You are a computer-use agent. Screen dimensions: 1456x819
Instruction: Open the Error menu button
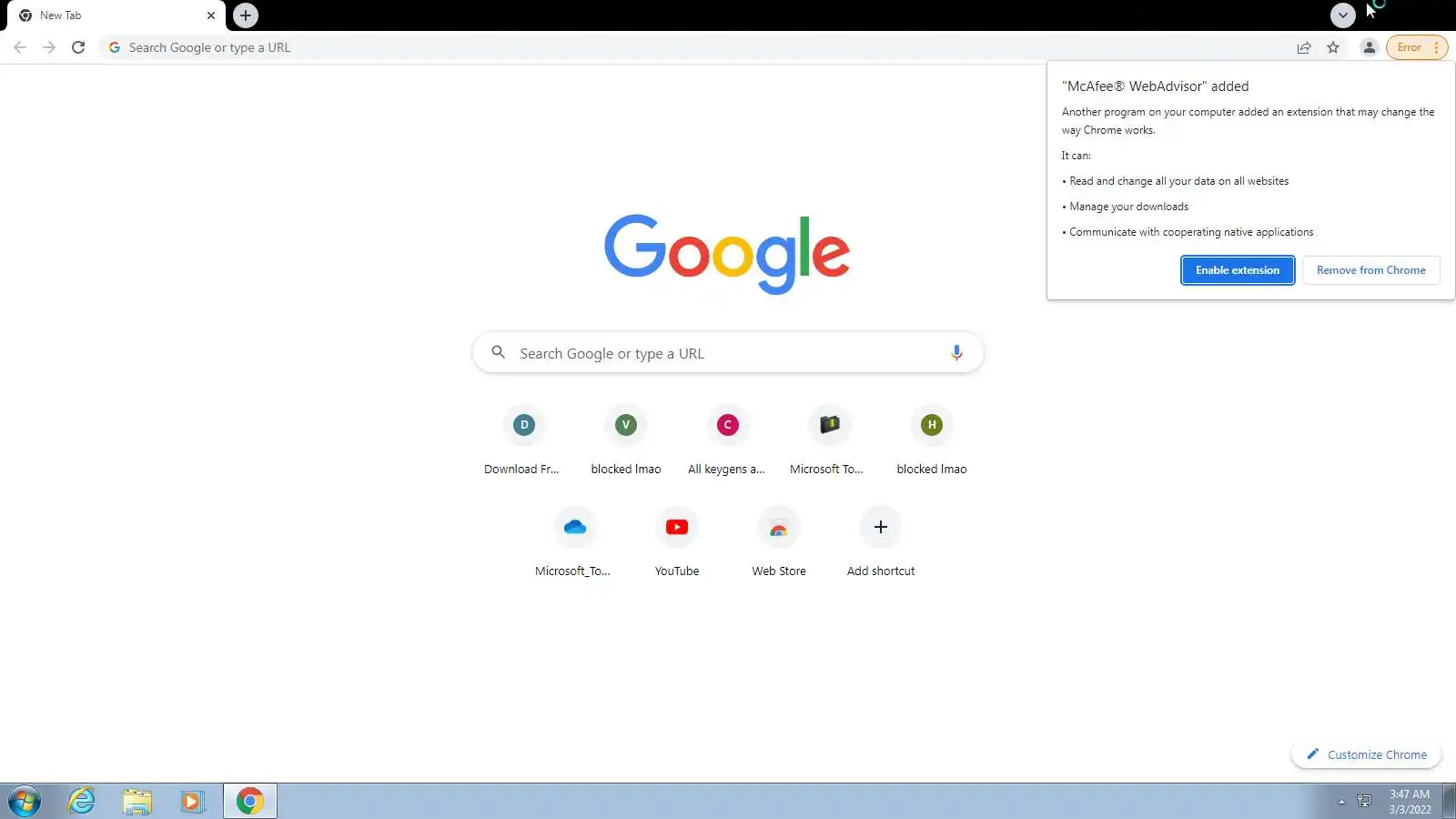pyautogui.click(x=1417, y=47)
